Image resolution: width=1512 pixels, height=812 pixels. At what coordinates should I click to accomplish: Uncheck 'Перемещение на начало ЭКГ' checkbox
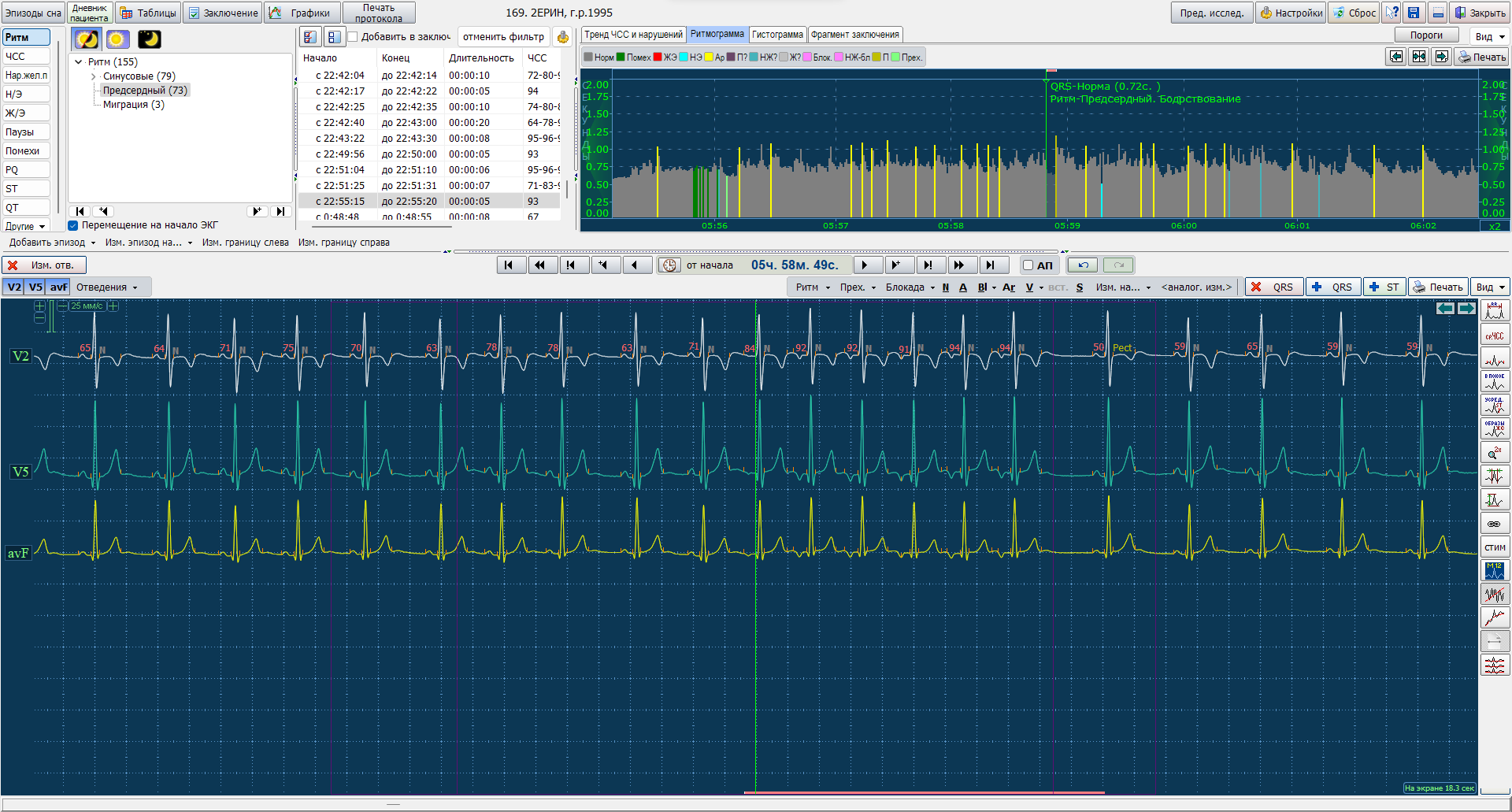pyautogui.click(x=73, y=225)
